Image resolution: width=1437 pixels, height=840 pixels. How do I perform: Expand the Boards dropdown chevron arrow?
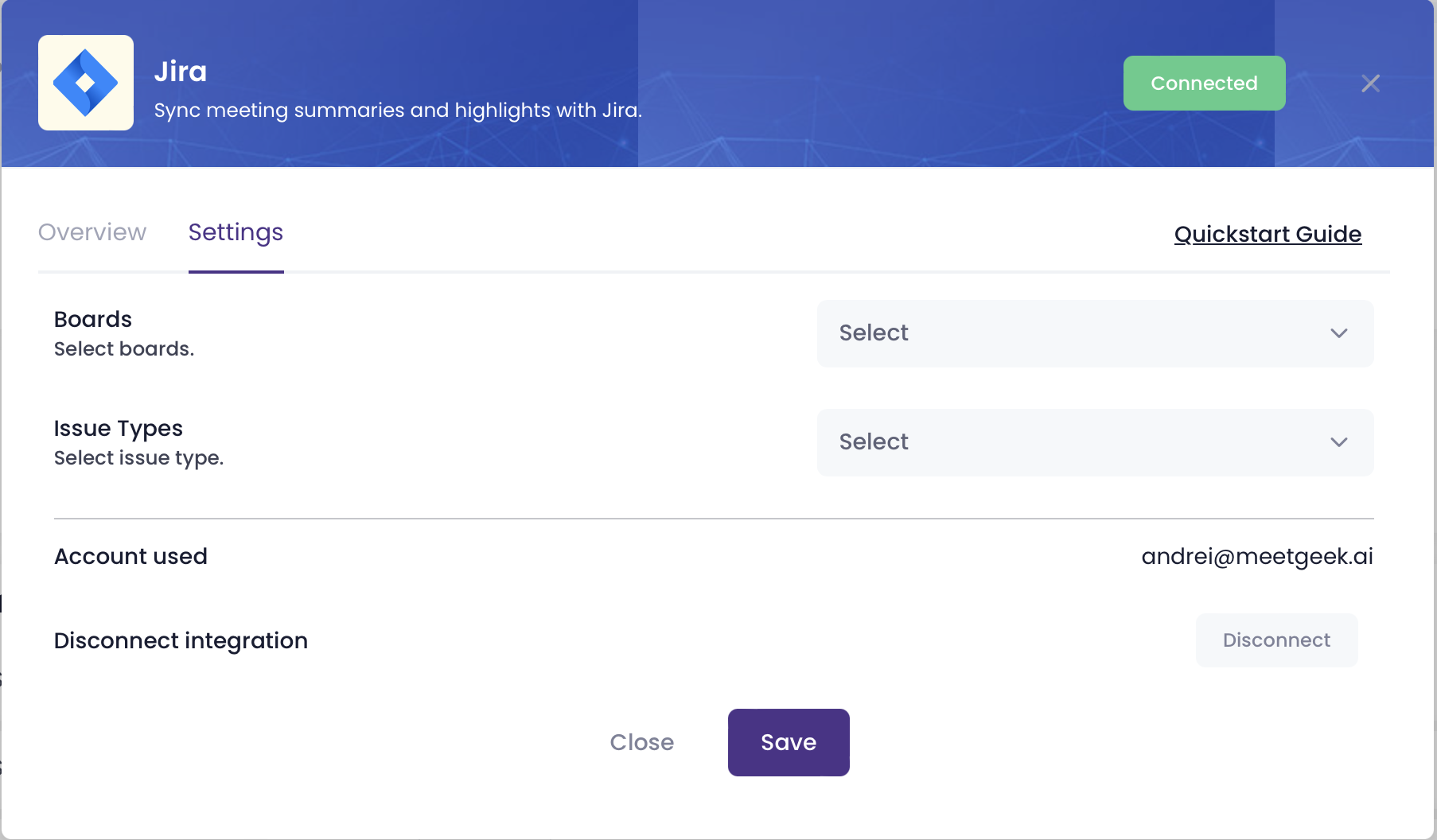pyautogui.click(x=1339, y=333)
